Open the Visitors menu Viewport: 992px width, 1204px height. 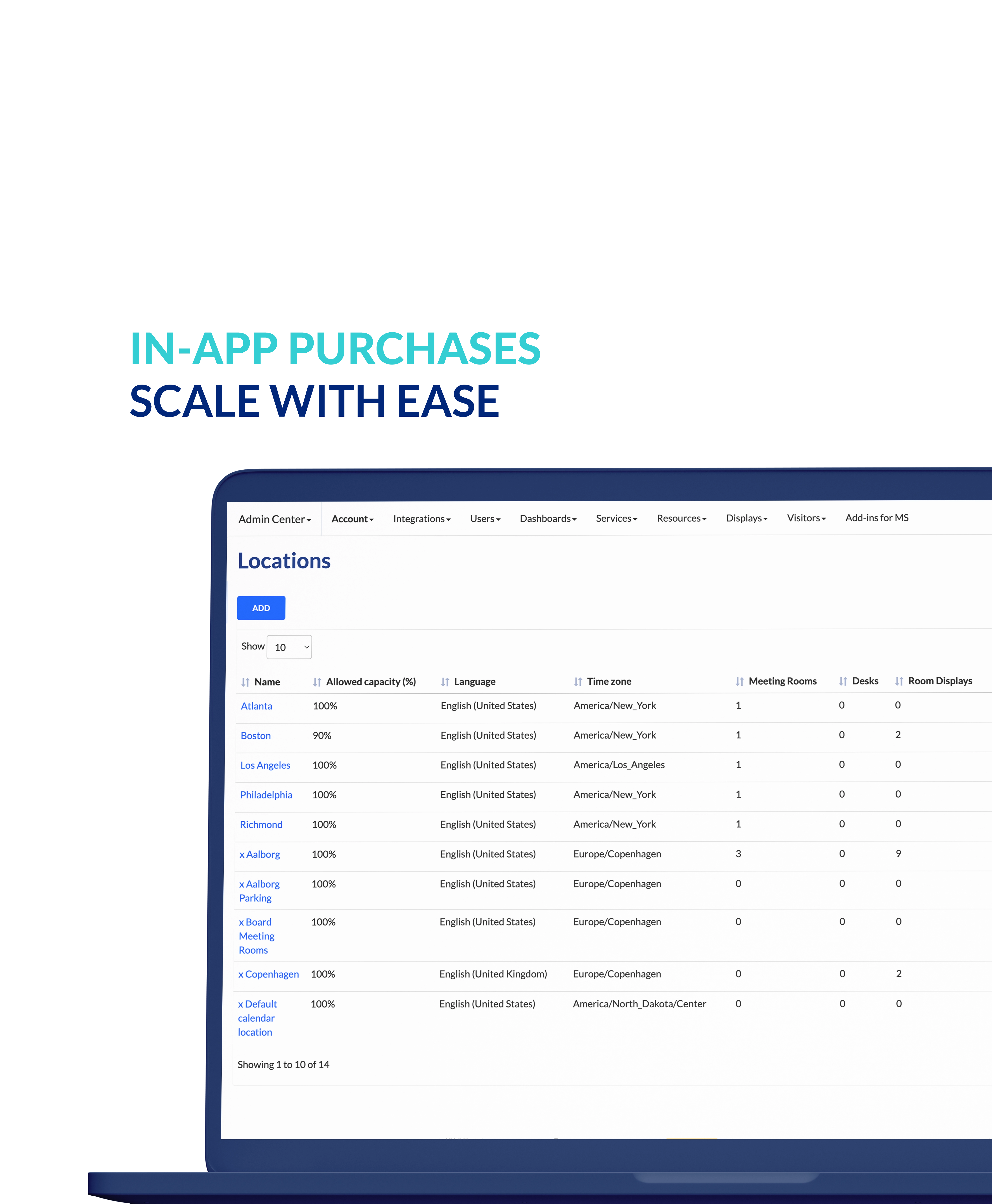806,518
